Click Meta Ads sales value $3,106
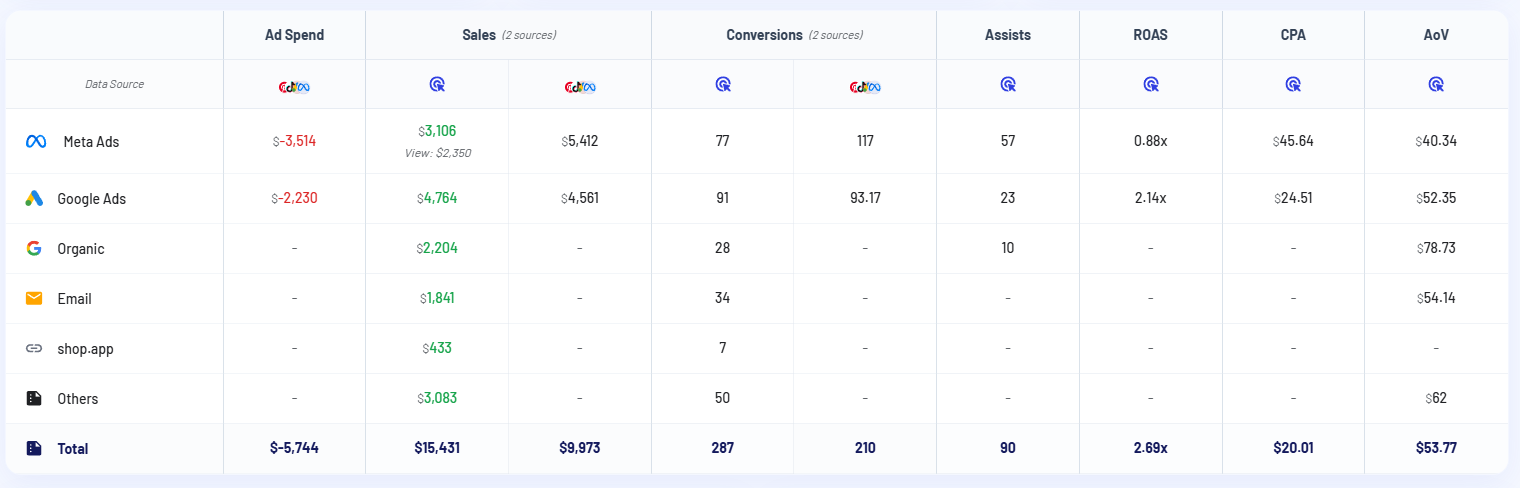This screenshot has width=1520, height=488. pos(437,131)
